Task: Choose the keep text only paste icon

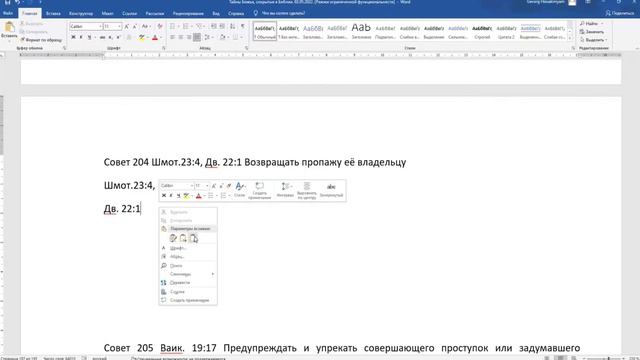Action: [x=193, y=238]
